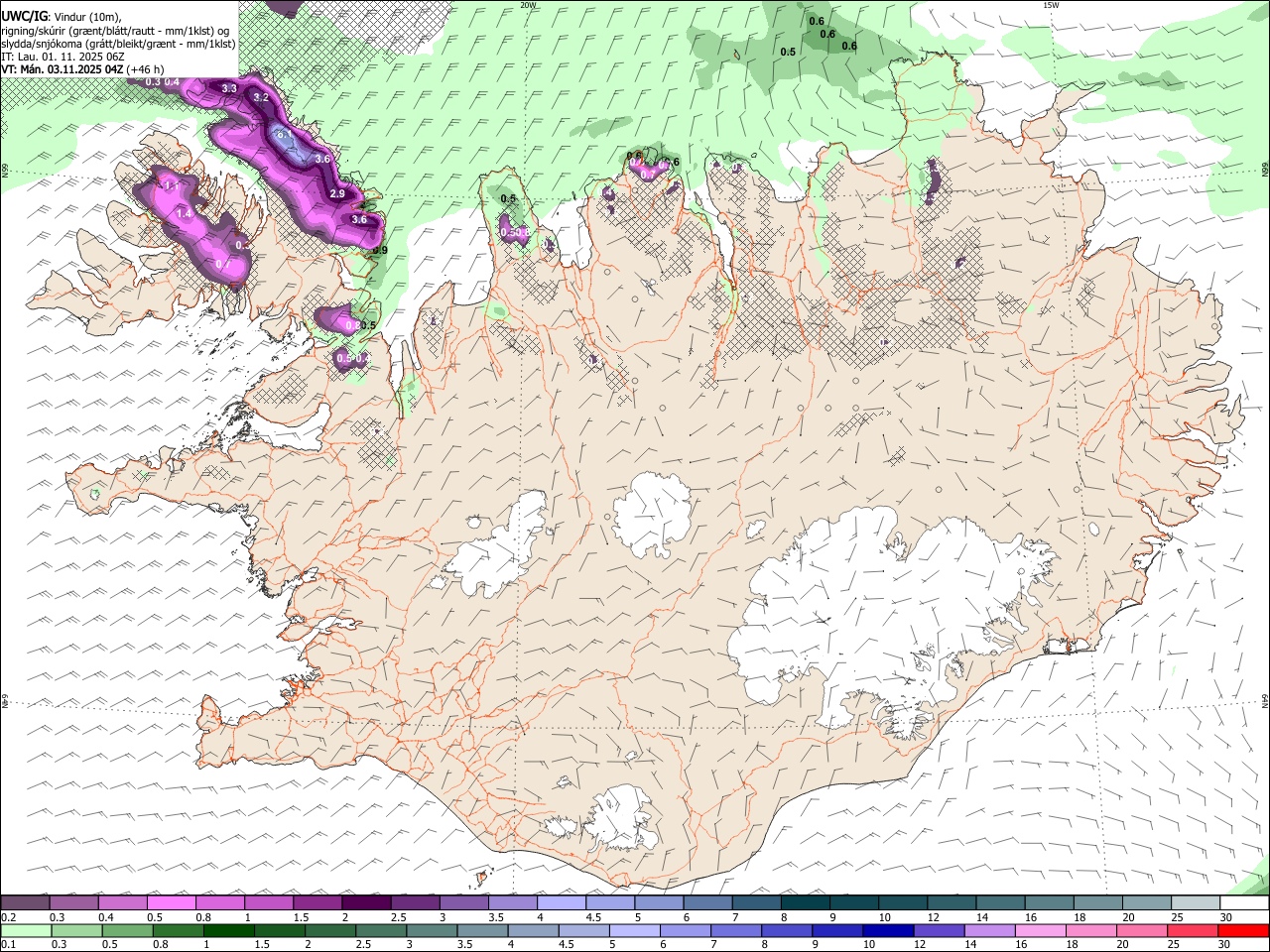1270x952 pixels.
Task: Click the violet swatch labeled 12 in bottom legend row
Action: click(938, 930)
